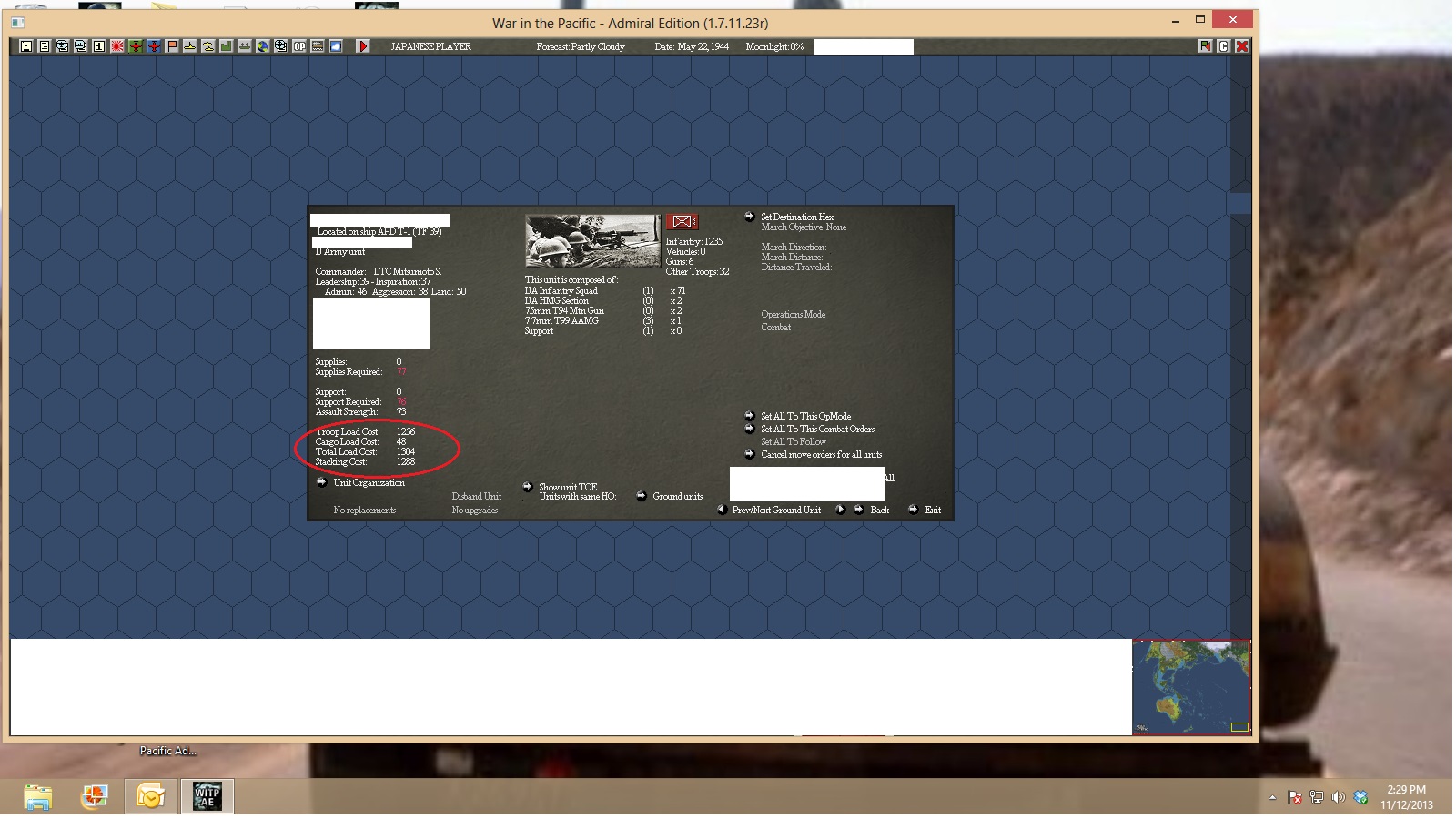This screenshot has width=1456, height=819.
Task: Click the previous ground unit left arrow
Action: click(722, 510)
